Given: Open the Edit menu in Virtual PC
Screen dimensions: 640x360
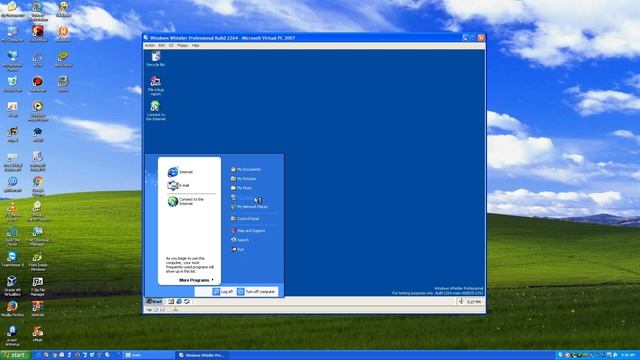Looking at the screenshot, I should [162, 46].
